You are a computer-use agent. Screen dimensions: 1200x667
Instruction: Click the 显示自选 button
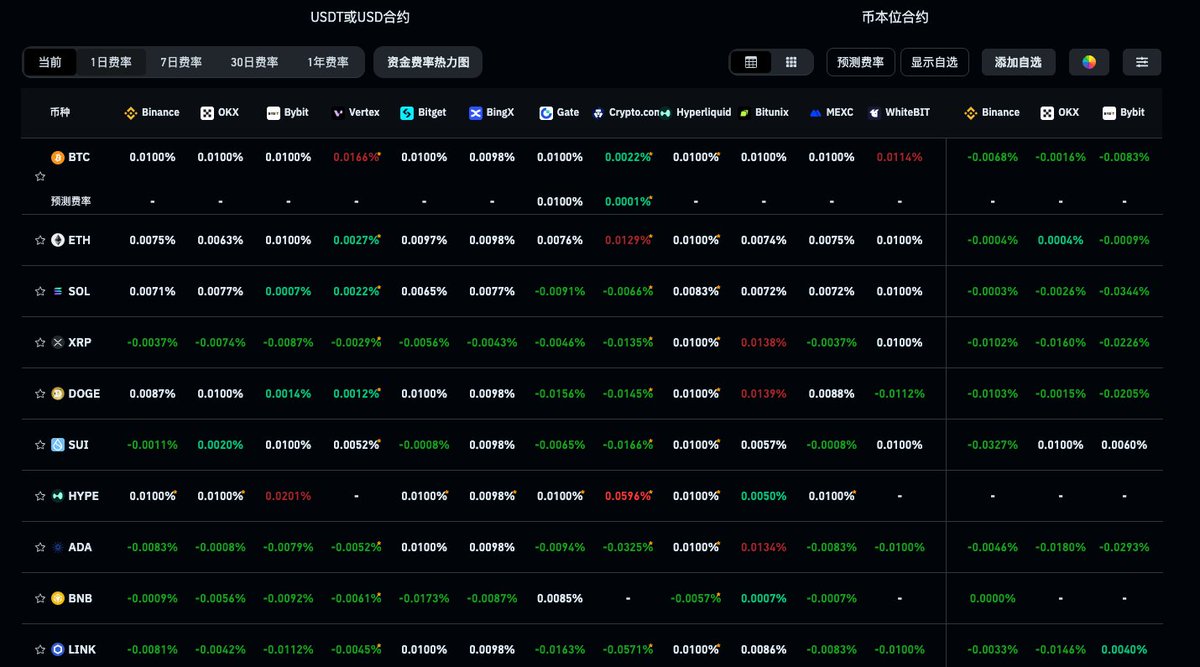[x=934, y=62]
